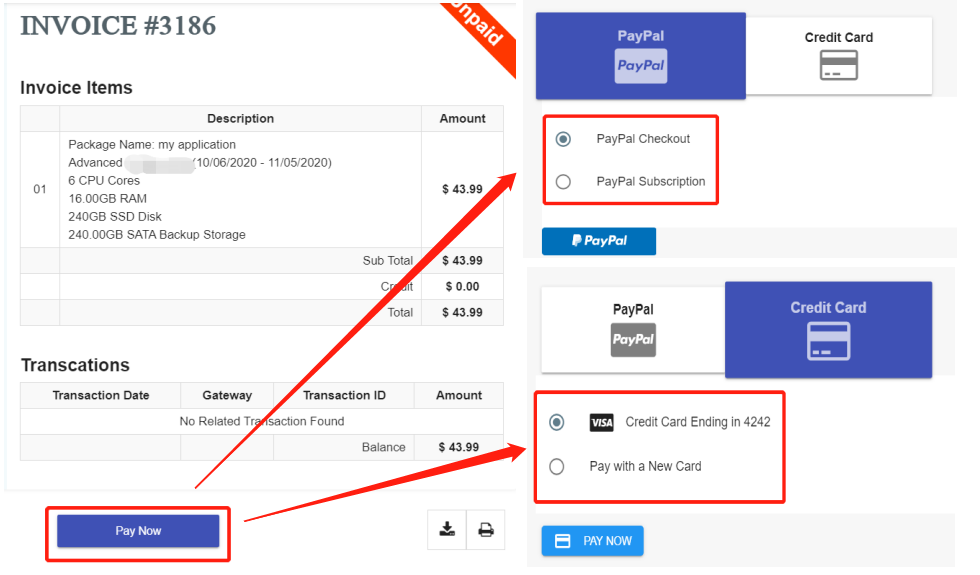Click the card icon in the highlighted Credit Card tab
The image size is (980, 575).
[828, 342]
